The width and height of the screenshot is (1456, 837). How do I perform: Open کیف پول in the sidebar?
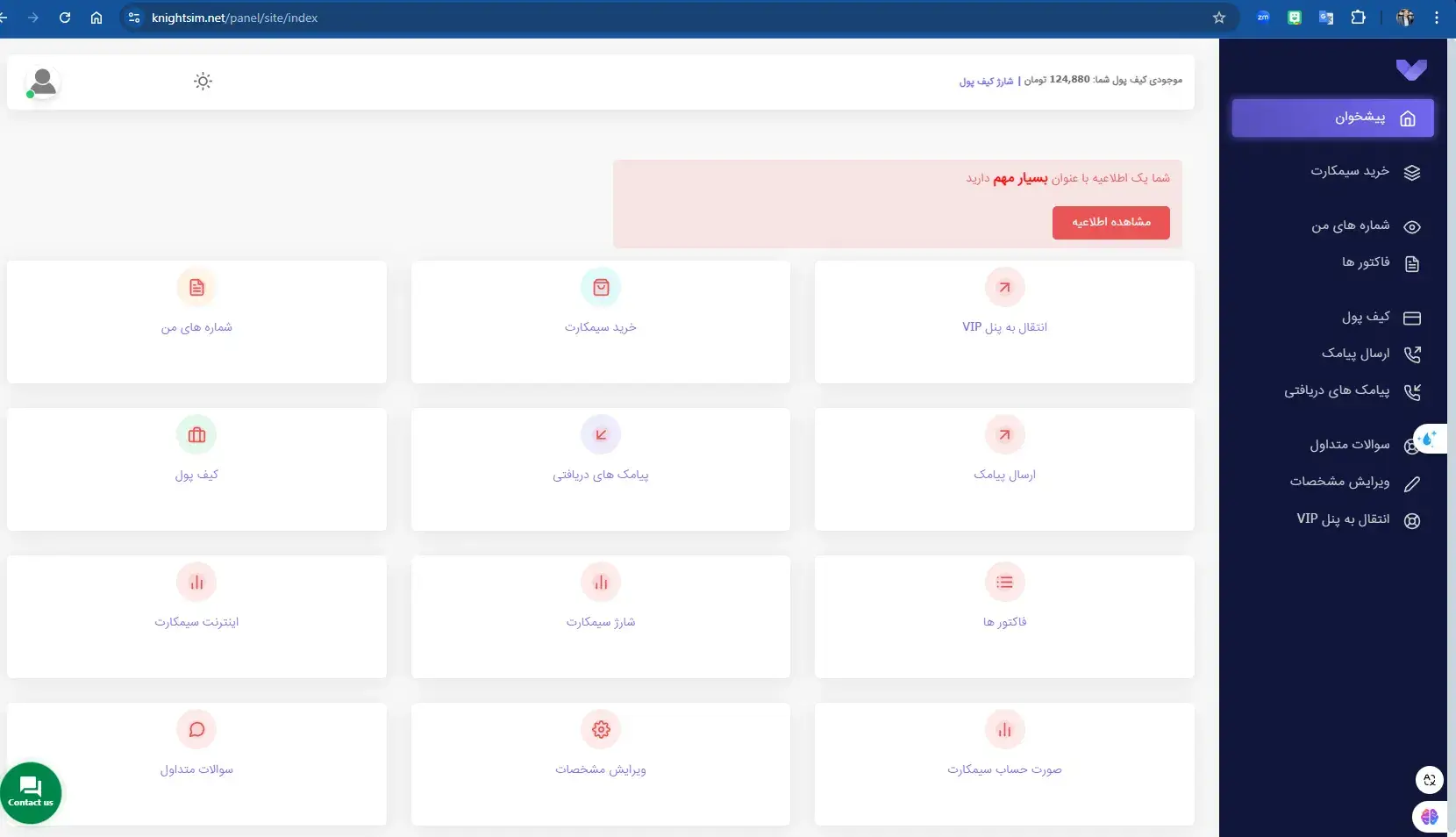1366,317
